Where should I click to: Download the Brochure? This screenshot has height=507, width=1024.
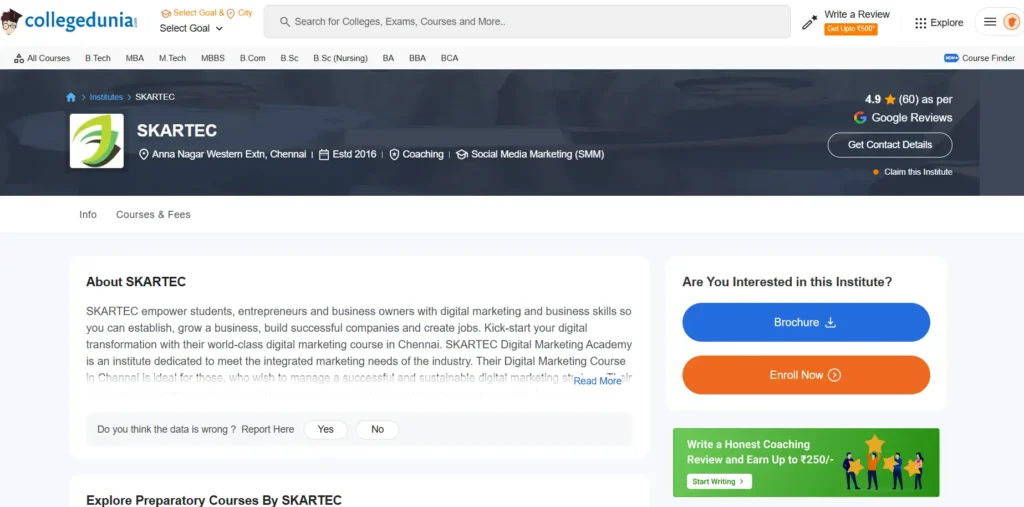pos(806,322)
